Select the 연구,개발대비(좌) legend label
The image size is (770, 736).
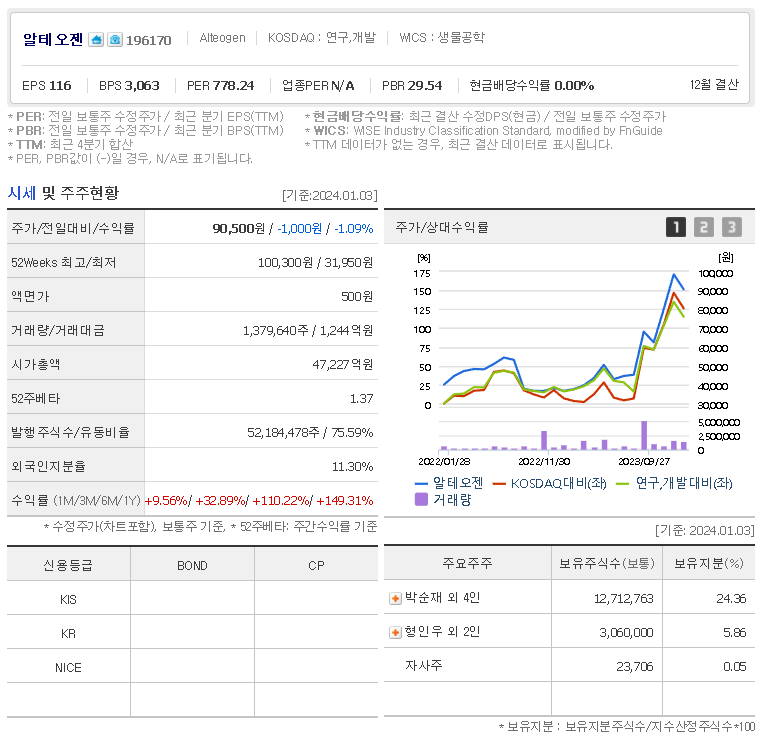[684, 484]
